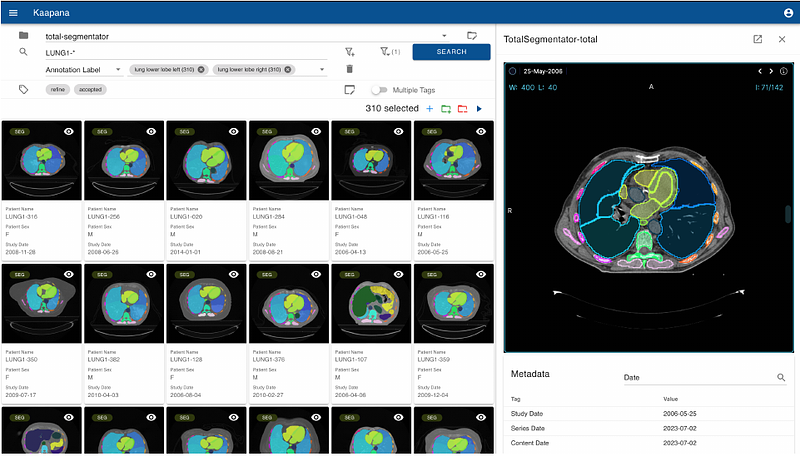Image resolution: width=800 pixels, height=456 pixels.
Task: Go to previous slice in viewer
Action: point(760,71)
